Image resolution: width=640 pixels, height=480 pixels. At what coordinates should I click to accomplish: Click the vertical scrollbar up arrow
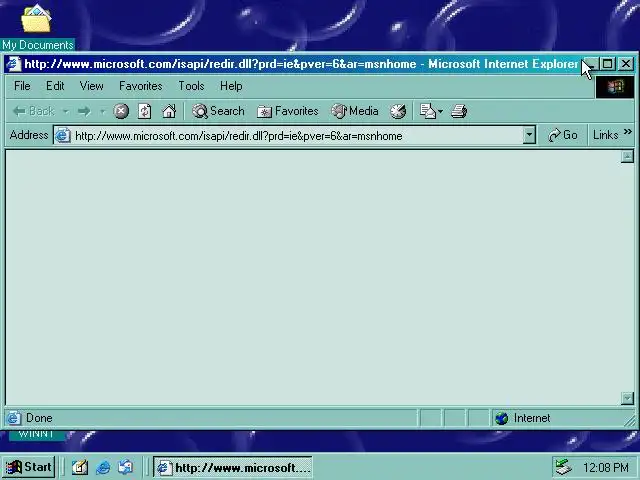pos(627,156)
